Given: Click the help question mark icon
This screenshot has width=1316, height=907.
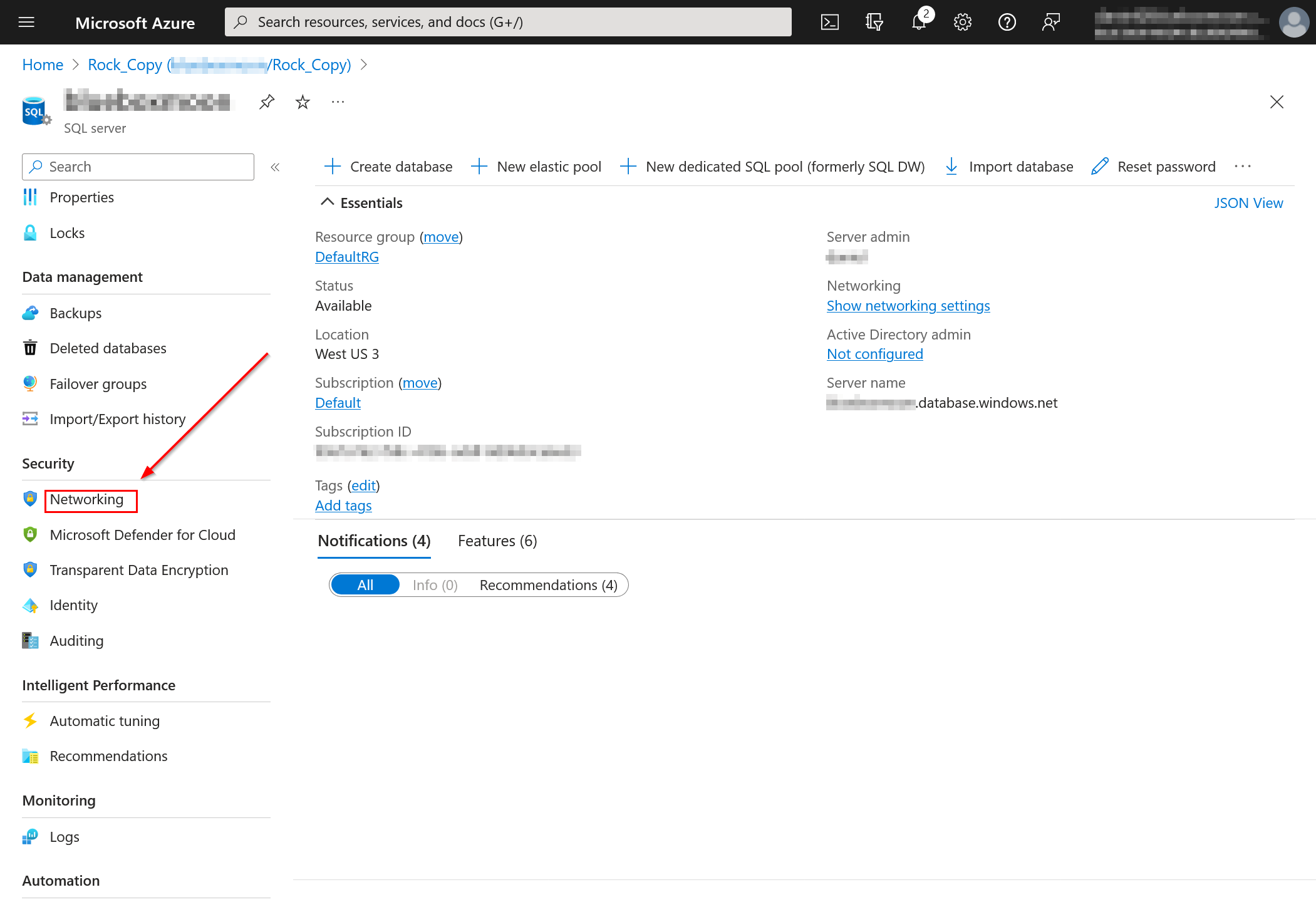Looking at the screenshot, I should point(1007,23).
